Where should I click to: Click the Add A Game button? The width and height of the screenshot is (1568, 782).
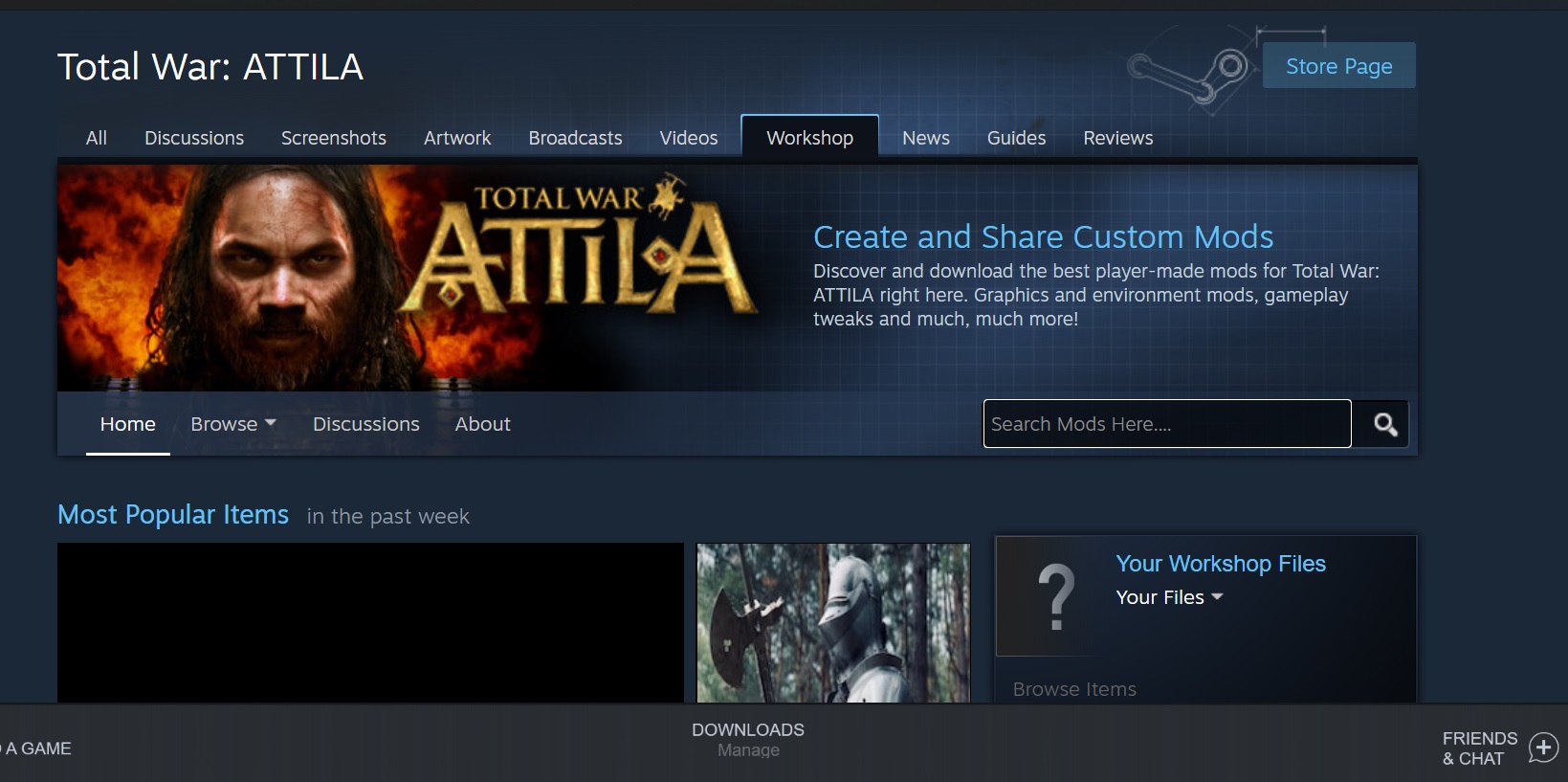[x=36, y=748]
